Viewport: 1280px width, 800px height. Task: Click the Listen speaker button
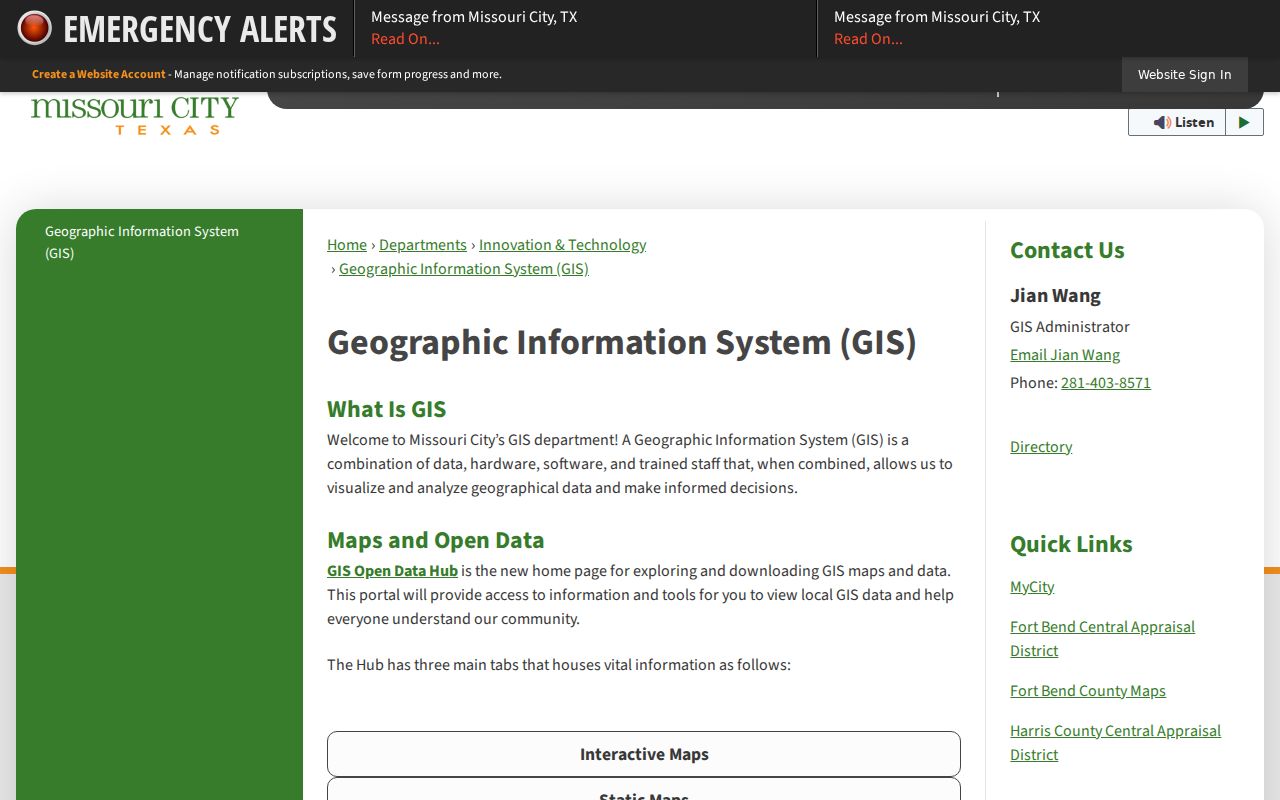click(1177, 122)
